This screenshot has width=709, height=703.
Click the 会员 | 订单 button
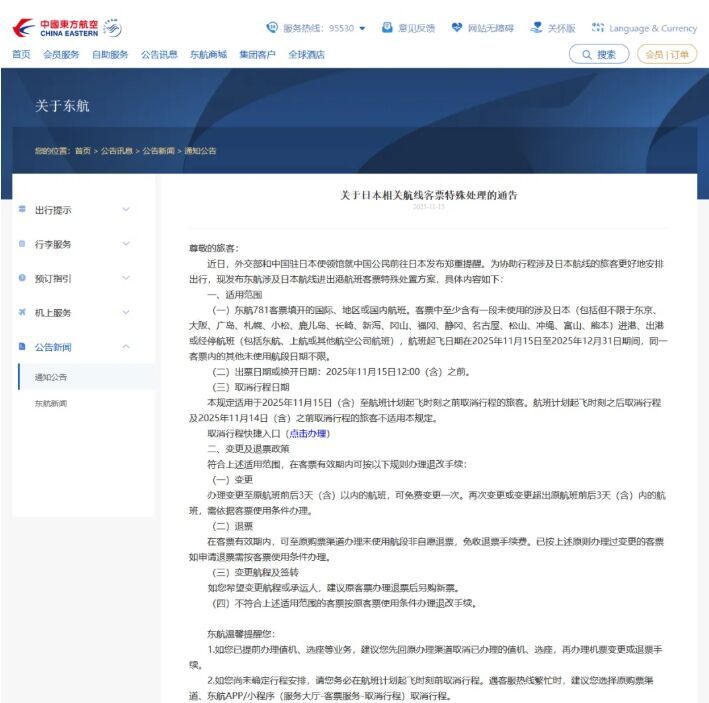click(x=667, y=55)
